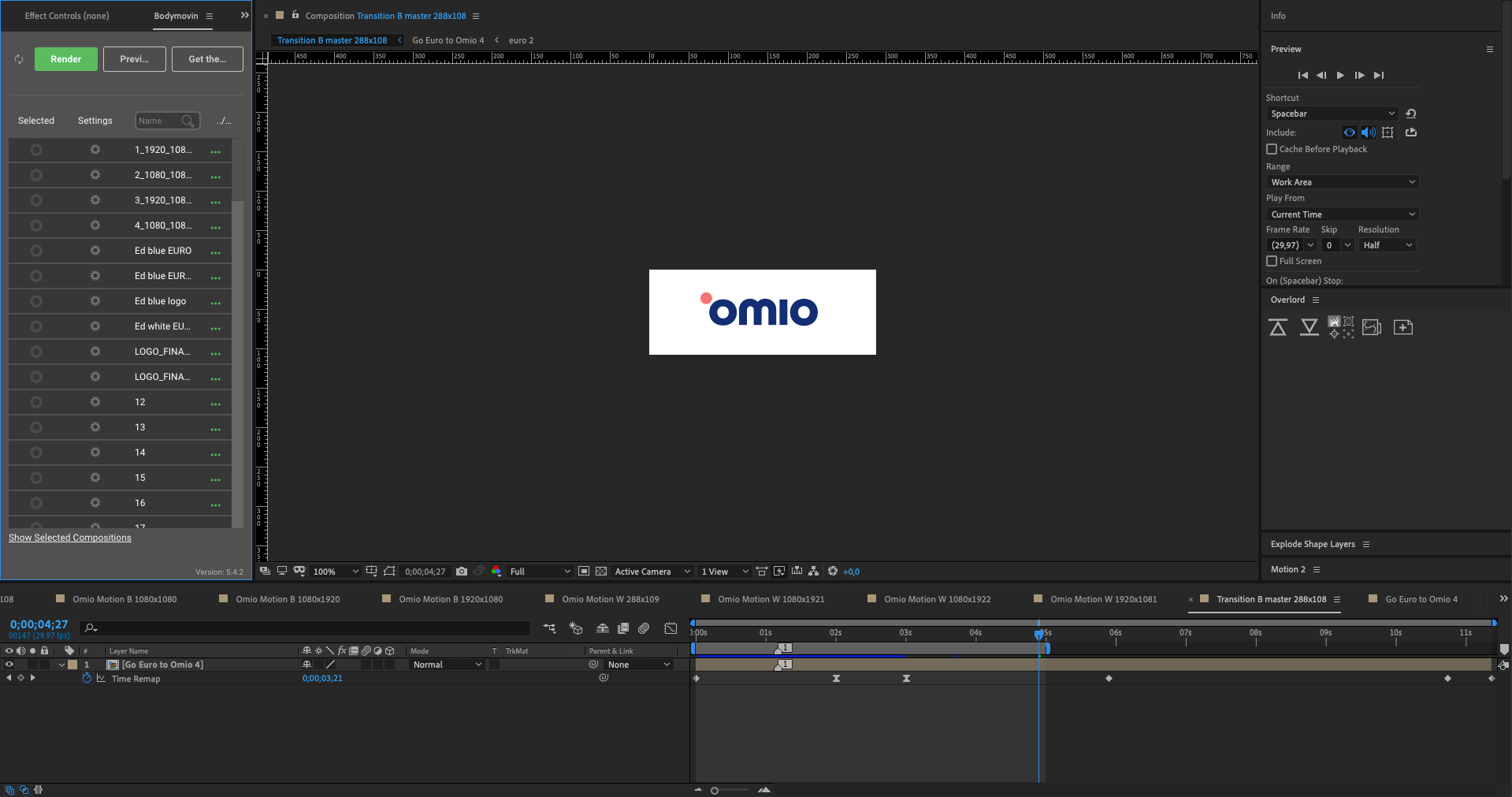Image resolution: width=1512 pixels, height=797 pixels.
Task: Open the Graph Editor button
Action: point(671,628)
